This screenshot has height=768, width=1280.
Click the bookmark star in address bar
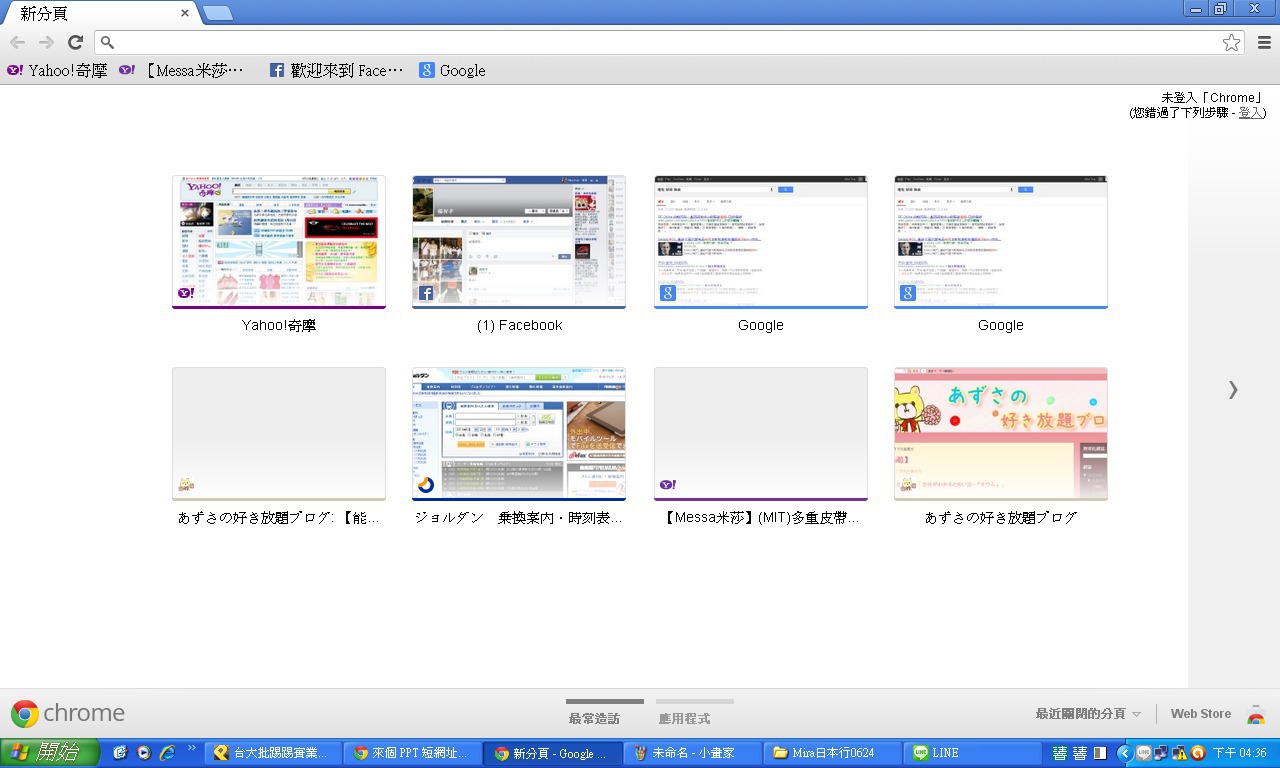(1231, 42)
